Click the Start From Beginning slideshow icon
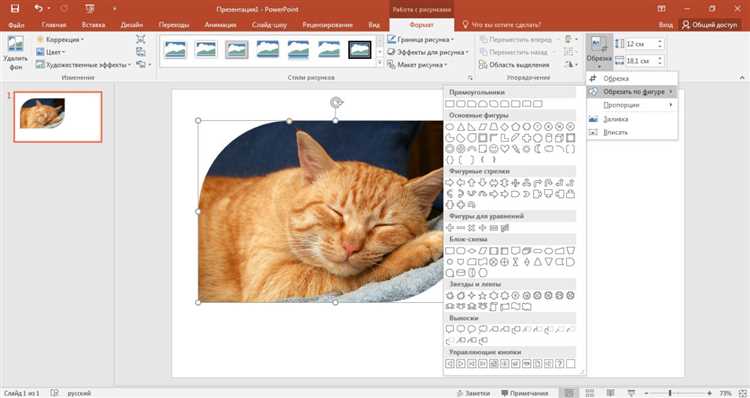 (x=89, y=9)
